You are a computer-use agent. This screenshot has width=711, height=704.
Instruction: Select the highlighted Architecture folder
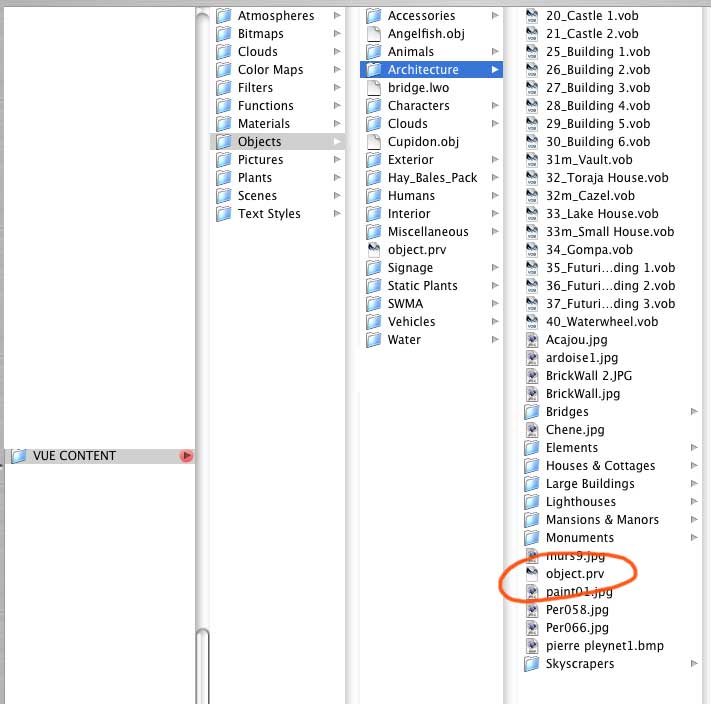(431, 70)
